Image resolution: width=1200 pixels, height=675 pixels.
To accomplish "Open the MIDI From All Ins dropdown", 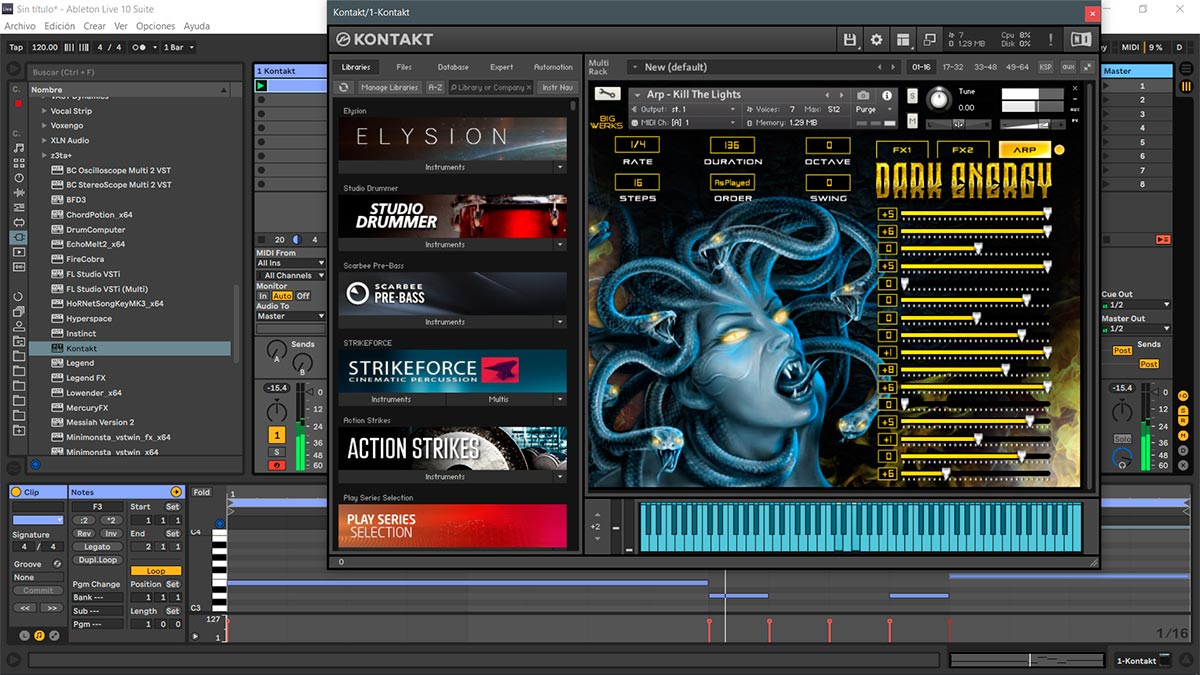I will point(291,263).
